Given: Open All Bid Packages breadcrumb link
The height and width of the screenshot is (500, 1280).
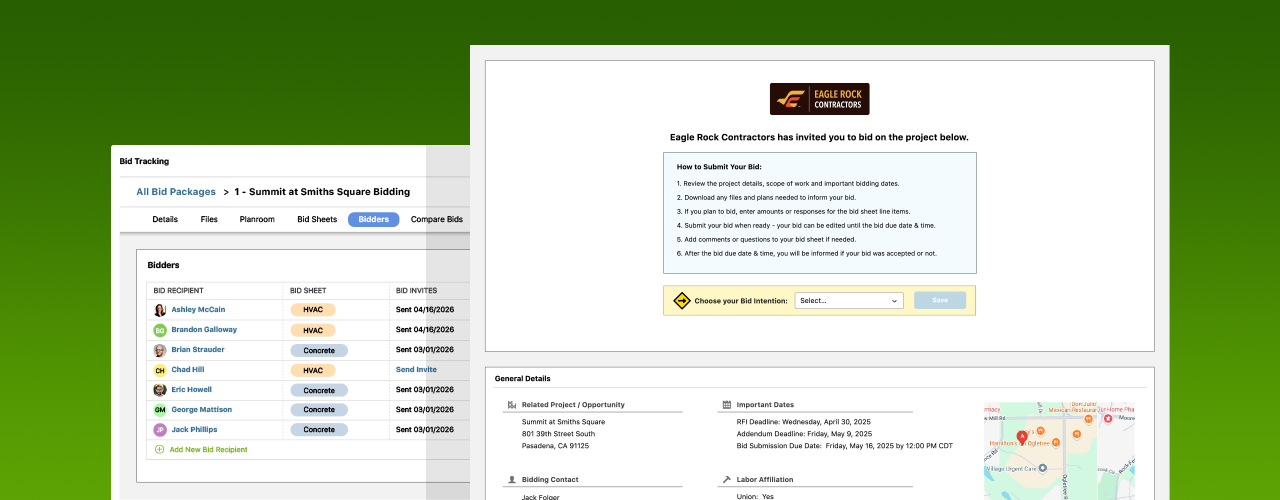Looking at the screenshot, I should 176,192.
